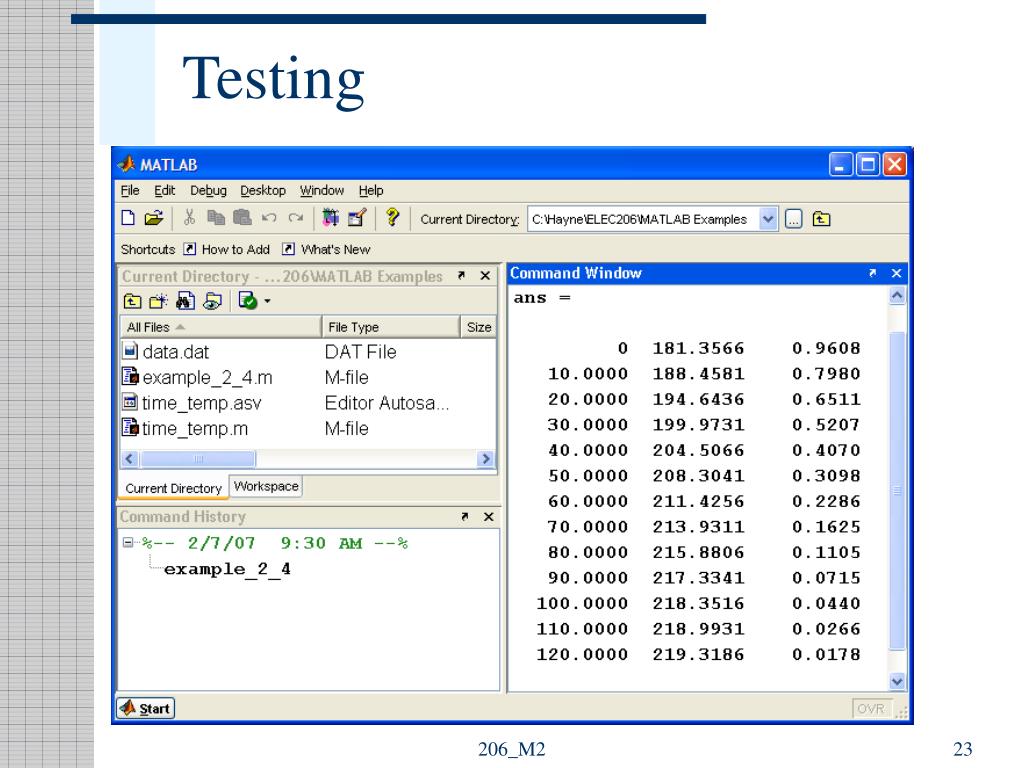1024x768 pixels.
Task: Click the Cut scissors icon
Action: tap(189, 217)
